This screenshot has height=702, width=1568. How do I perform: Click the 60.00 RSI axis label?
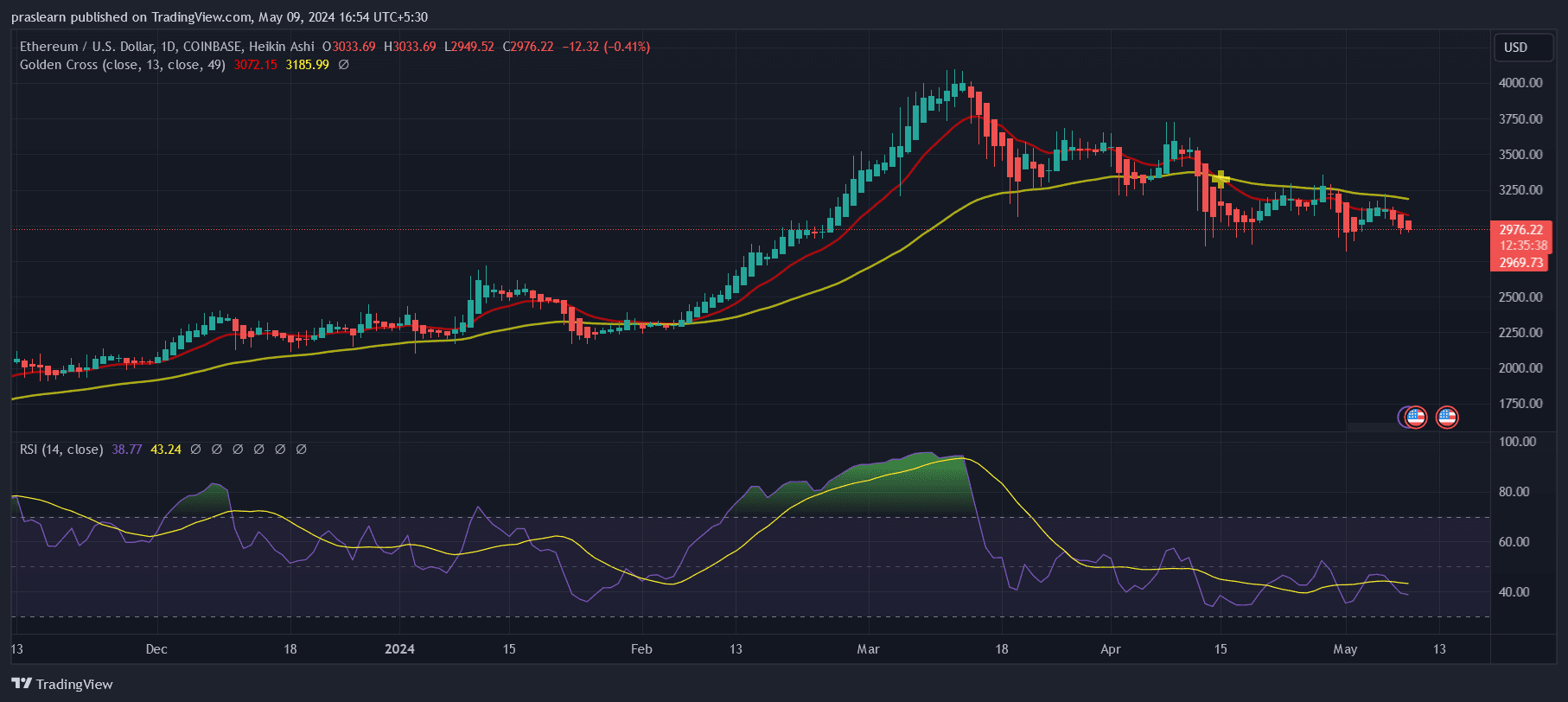coord(1514,542)
